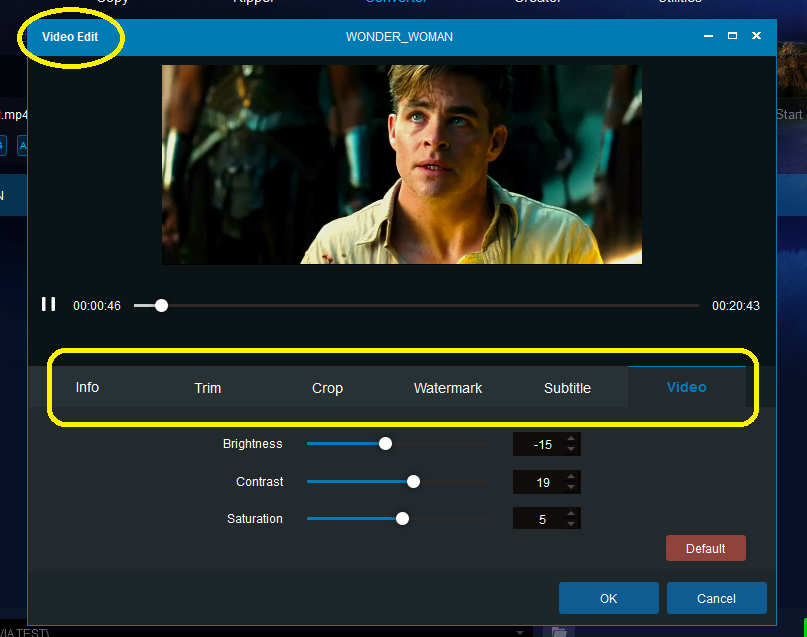Viewport: 807px width, 637px height.
Task: Click the video preview frame
Action: click(x=402, y=165)
